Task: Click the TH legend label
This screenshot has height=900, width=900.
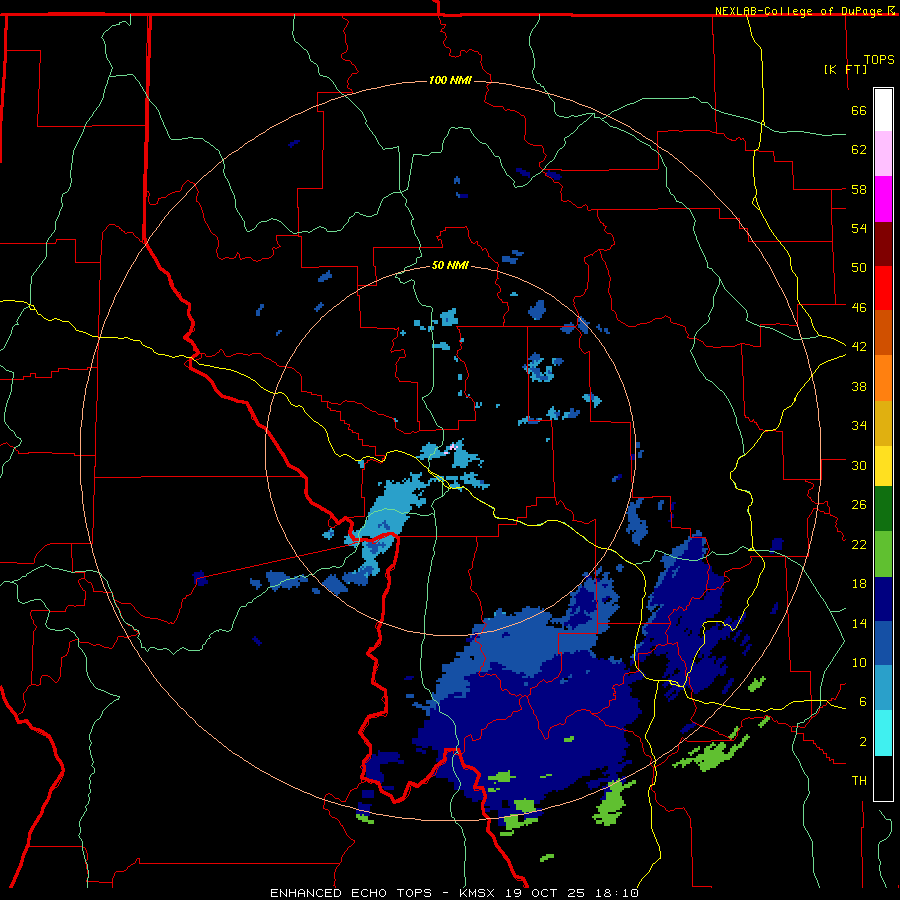Action: pyautogui.click(x=859, y=780)
